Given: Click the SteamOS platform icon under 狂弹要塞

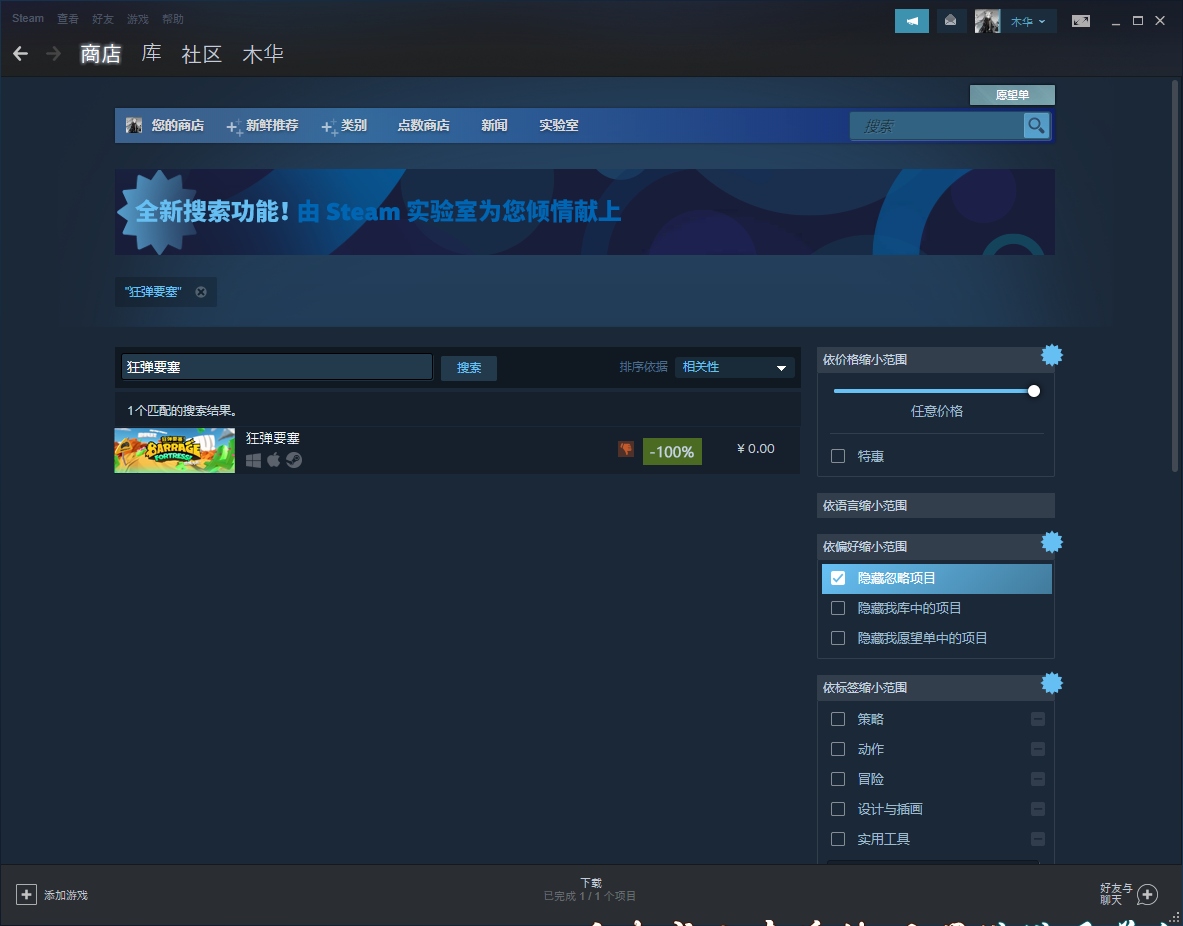Looking at the screenshot, I should pos(294,460).
